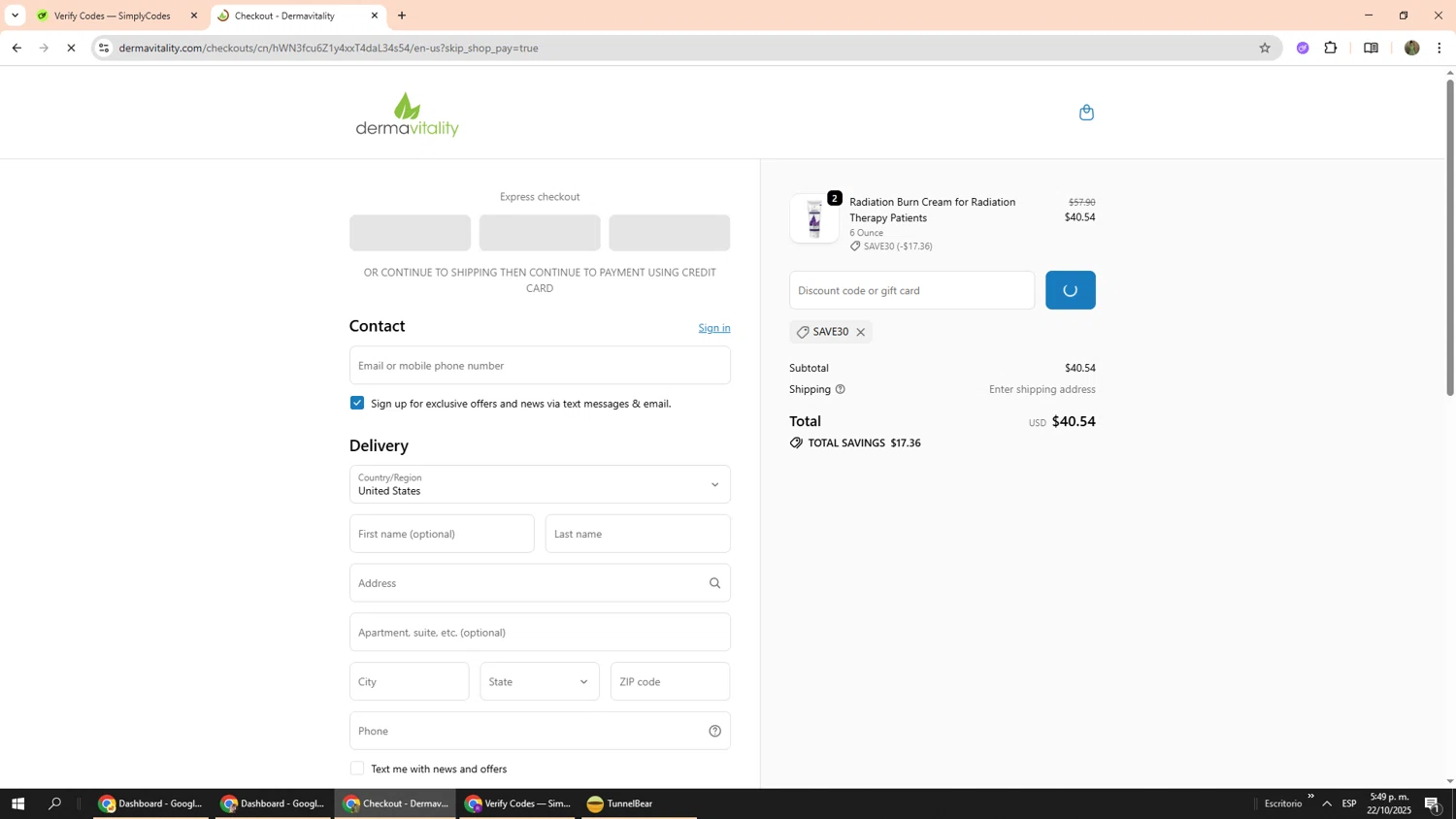The image size is (1456, 819).
Task: Switch to Verify Codes SimplyCodes tab
Action: pyautogui.click(x=116, y=16)
